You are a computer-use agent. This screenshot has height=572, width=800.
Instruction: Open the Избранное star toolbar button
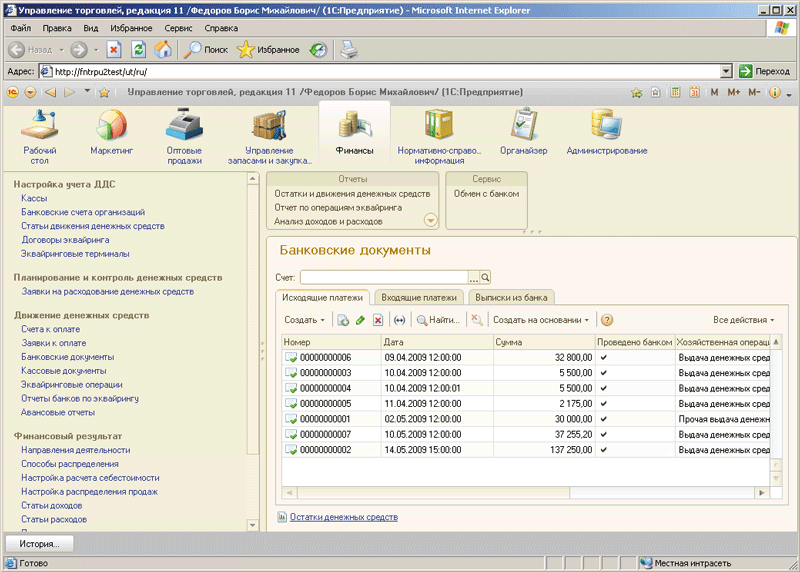[x=268, y=49]
